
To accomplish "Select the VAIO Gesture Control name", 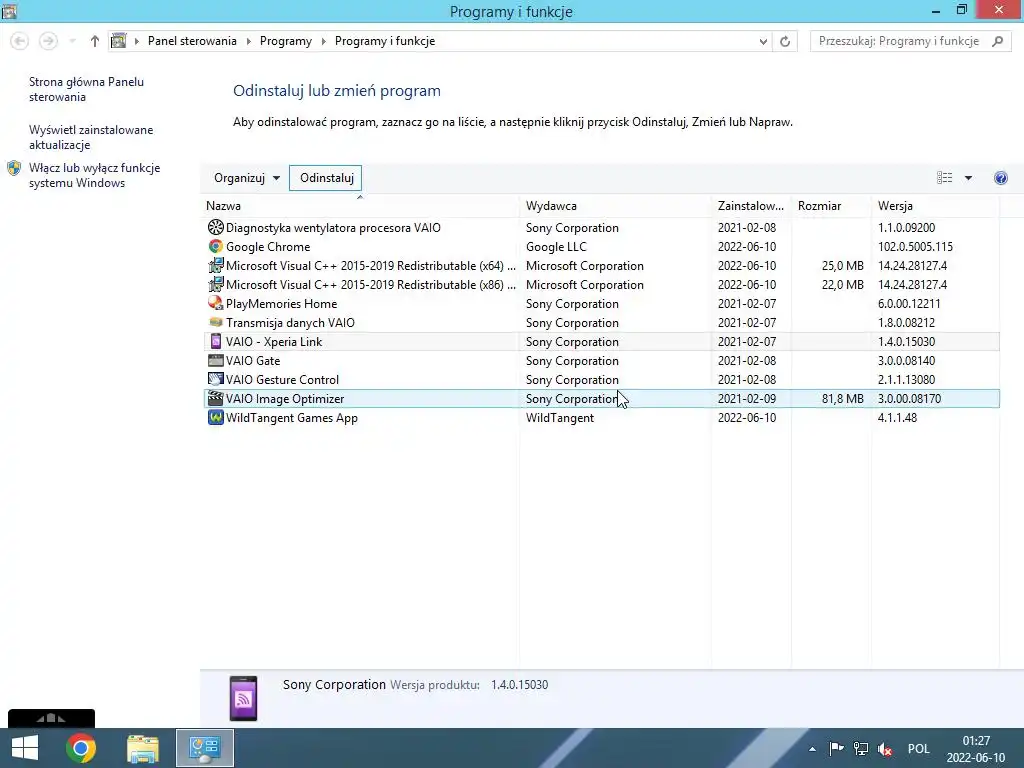I will click(x=282, y=379).
